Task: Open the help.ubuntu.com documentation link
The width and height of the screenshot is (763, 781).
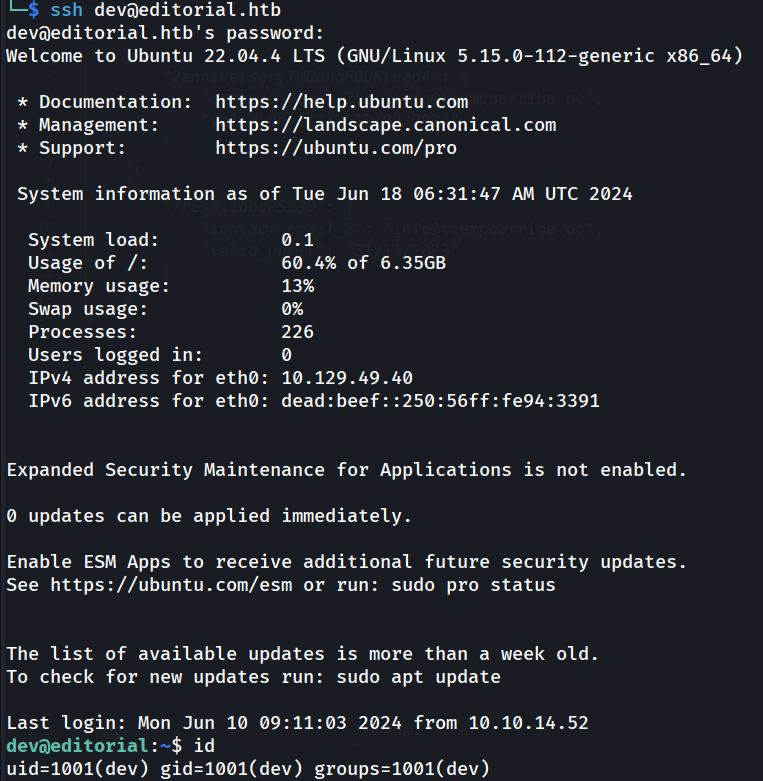Action: point(341,102)
